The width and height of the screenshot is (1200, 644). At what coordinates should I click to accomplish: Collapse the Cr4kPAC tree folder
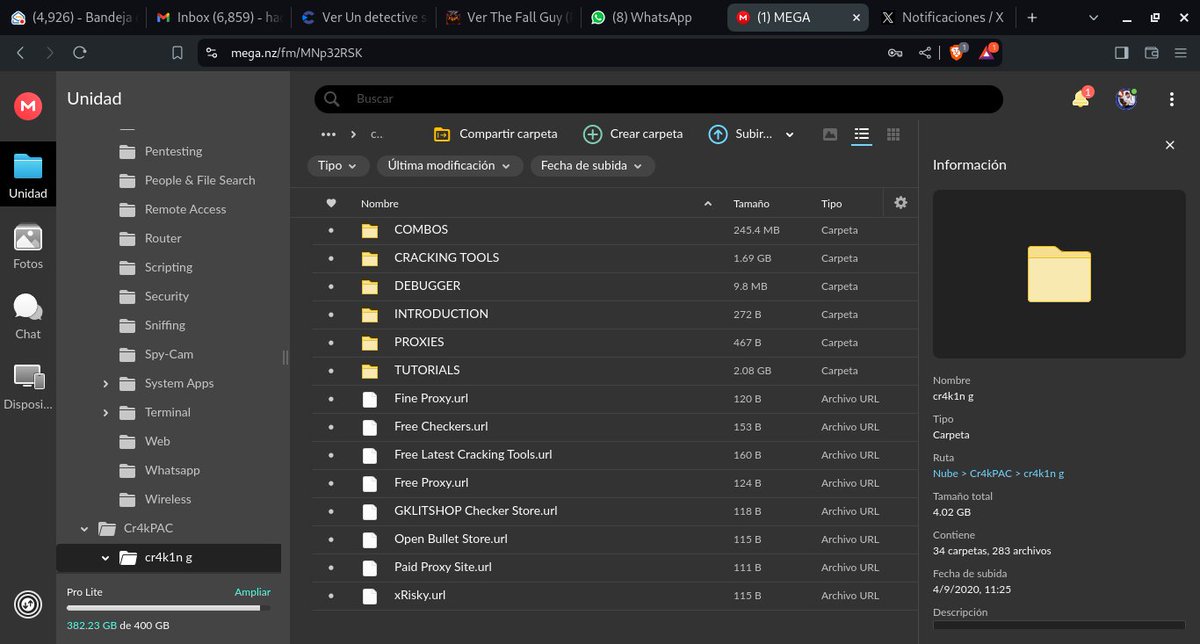(x=84, y=528)
